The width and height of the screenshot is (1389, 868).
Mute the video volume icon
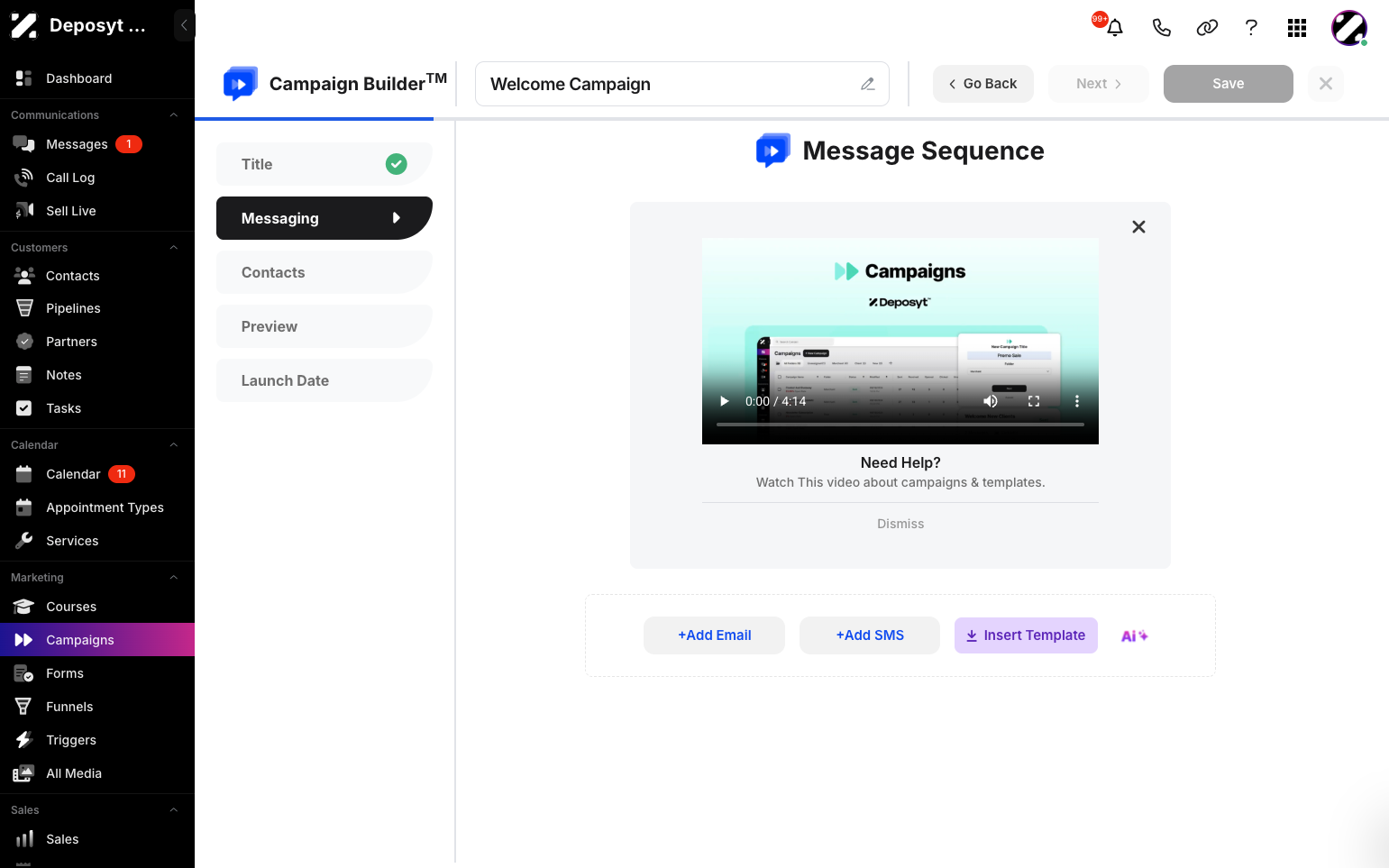(990, 401)
